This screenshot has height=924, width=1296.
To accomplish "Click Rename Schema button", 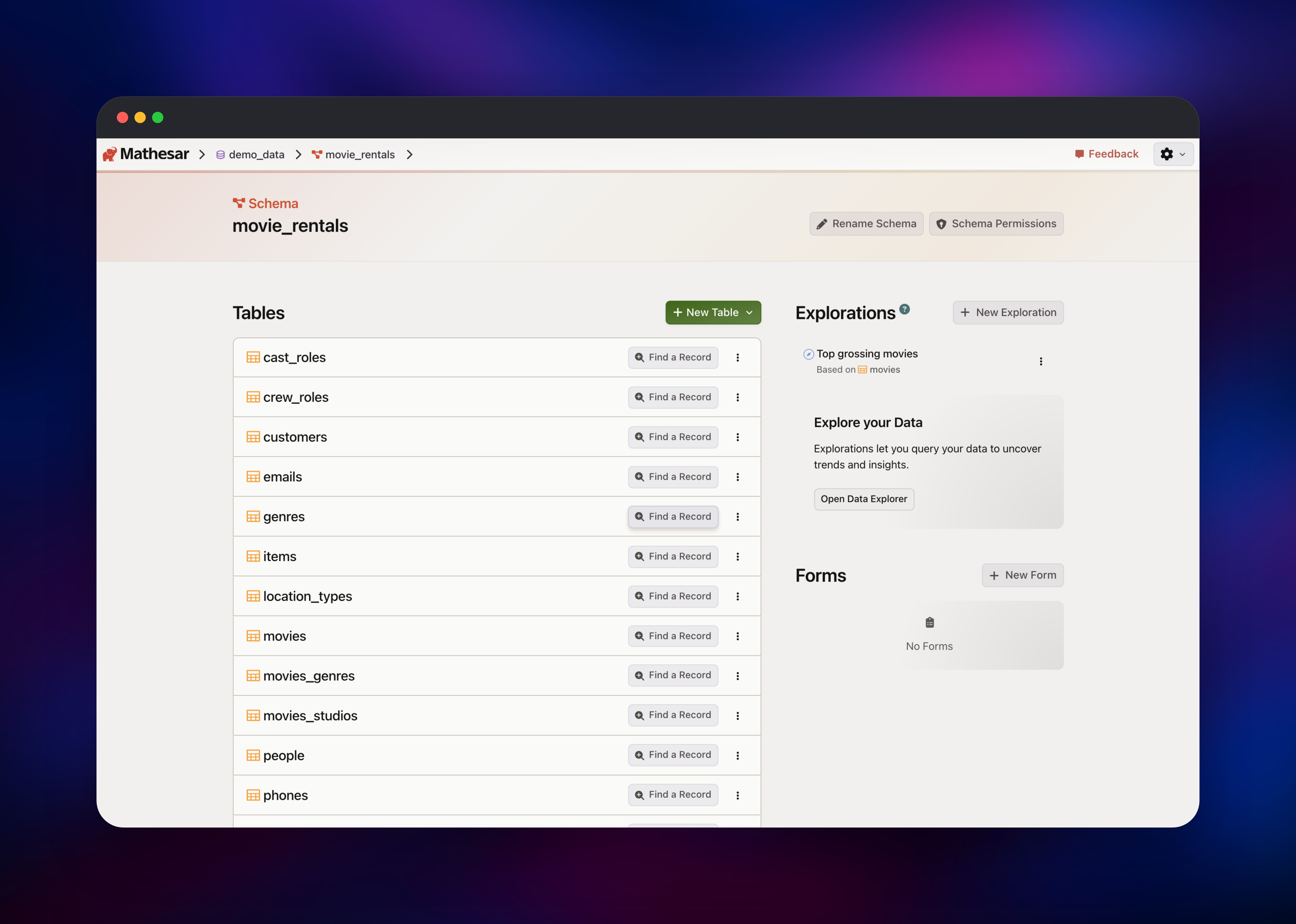I will tap(866, 224).
